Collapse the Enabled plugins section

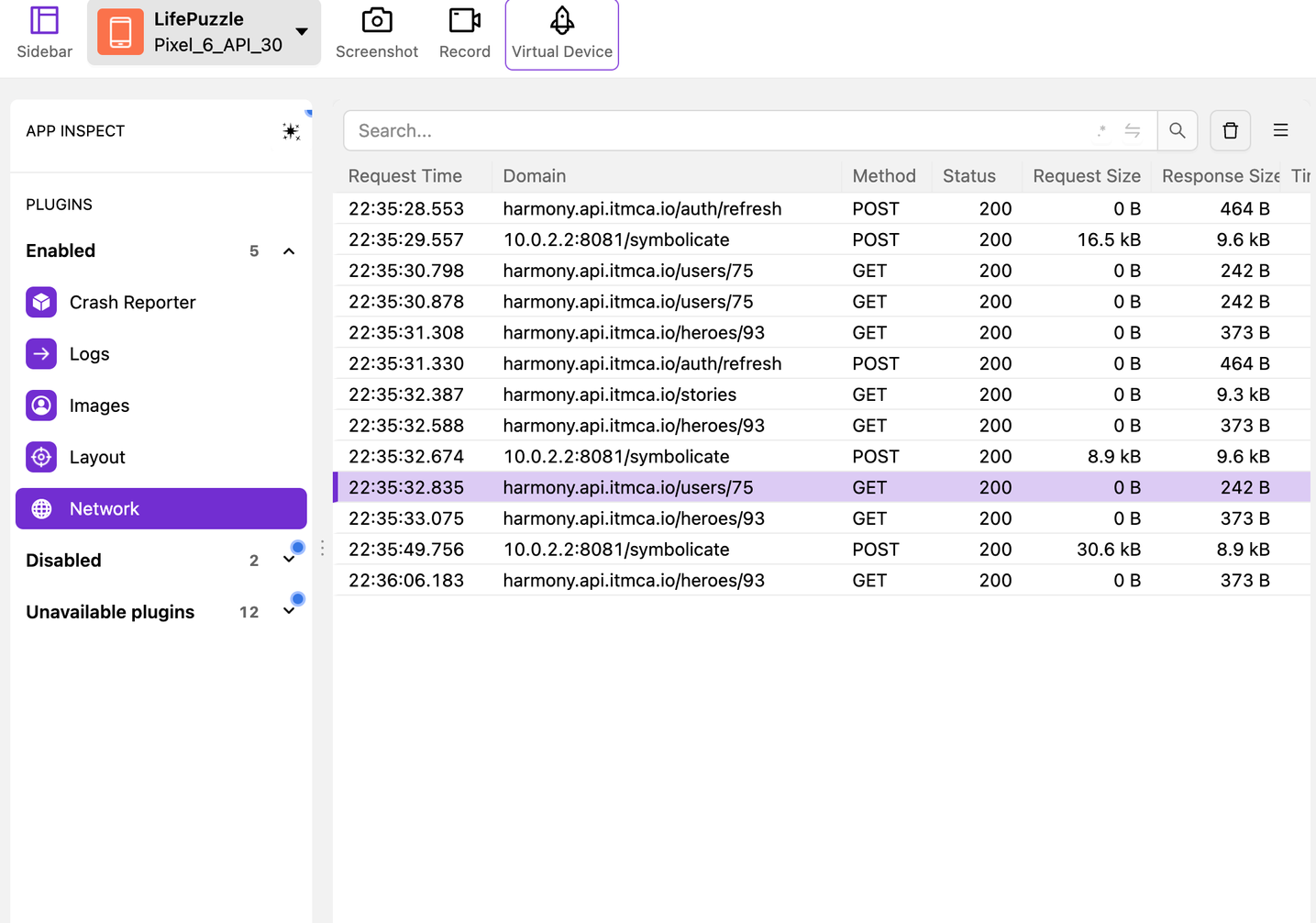(289, 251)
